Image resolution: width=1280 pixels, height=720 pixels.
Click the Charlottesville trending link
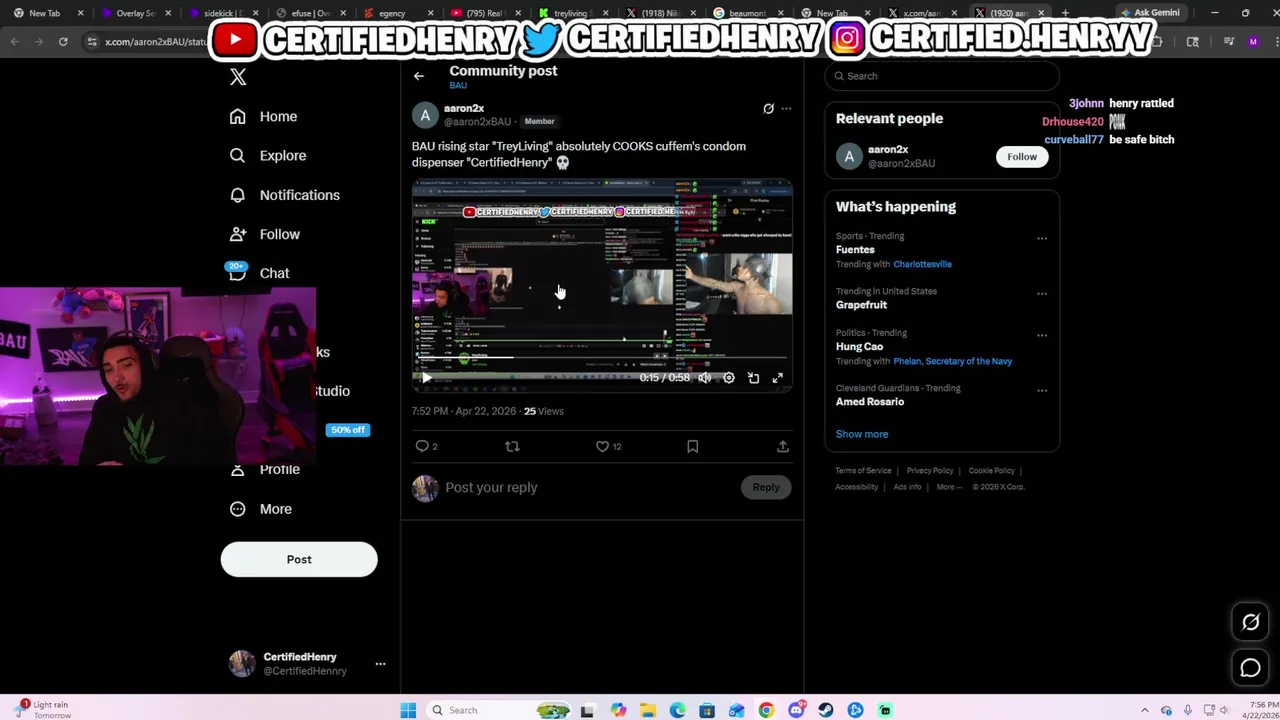click(922, 264)
